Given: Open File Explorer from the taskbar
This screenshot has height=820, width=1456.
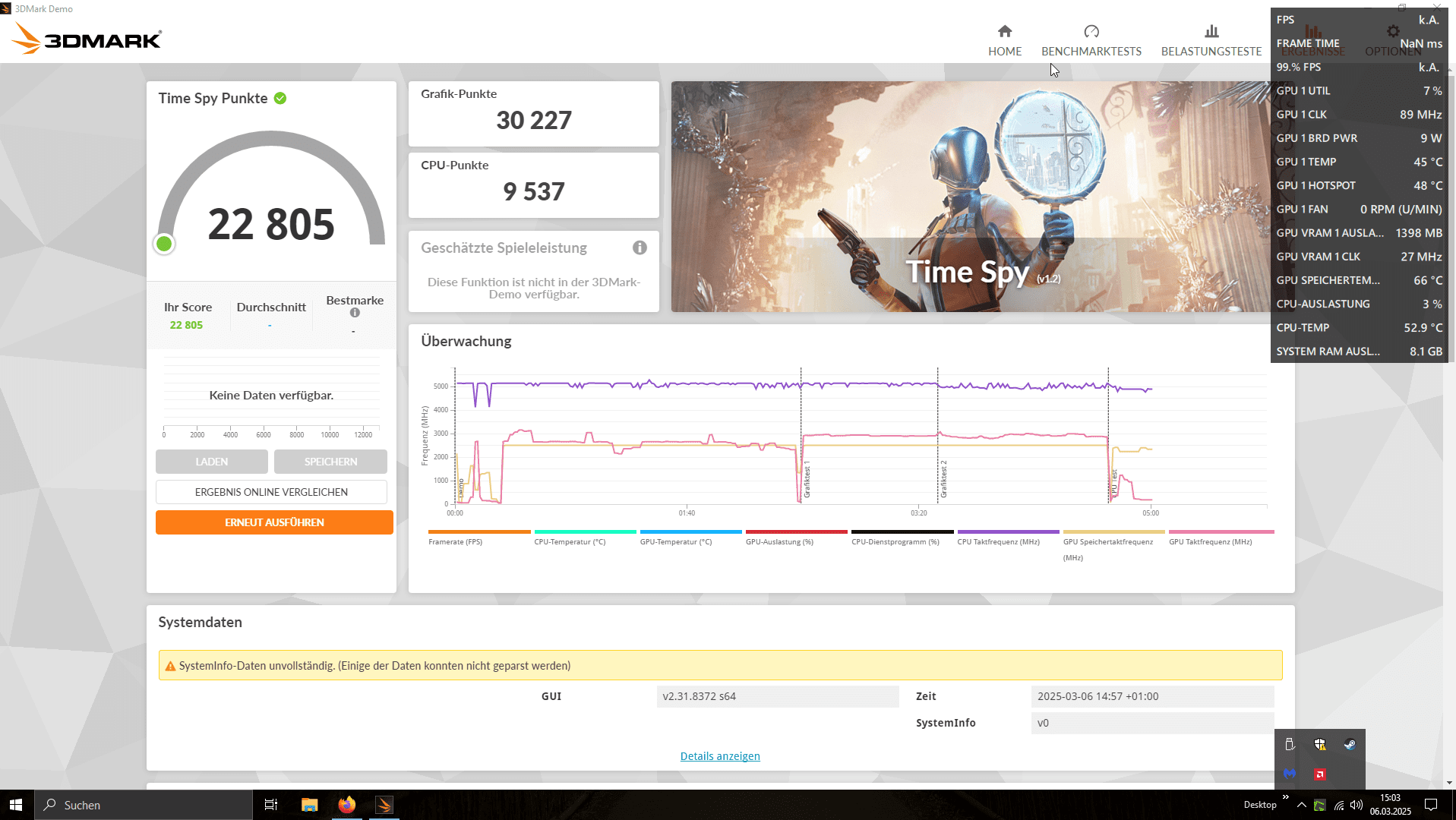Looking at the screenshot, I should pos(309,805).
